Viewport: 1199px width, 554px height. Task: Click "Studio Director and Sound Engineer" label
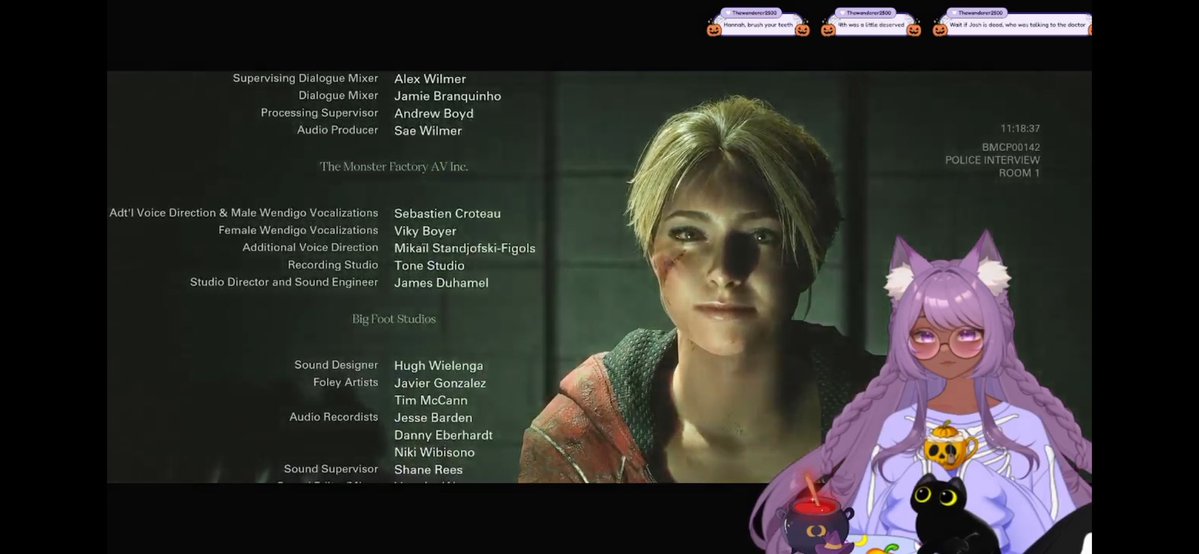[x=284, y=282]
